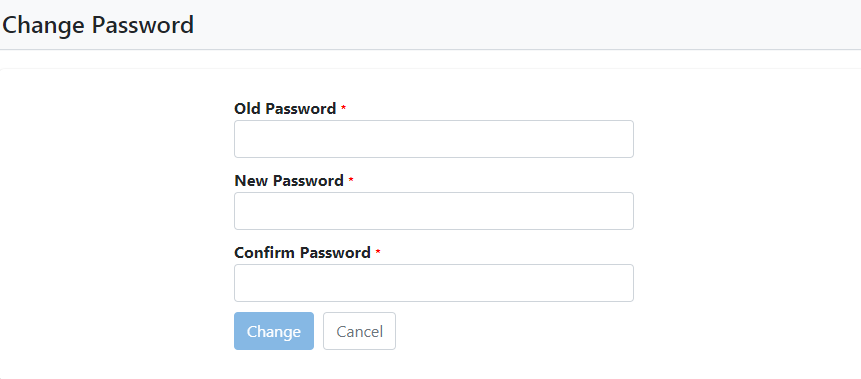Activate the Confirm Password input field

point(434,283)
